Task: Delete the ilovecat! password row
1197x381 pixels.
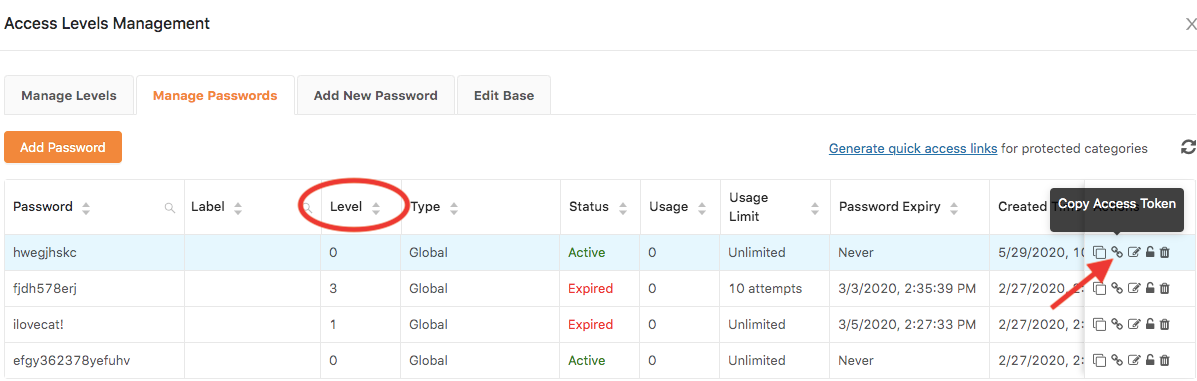Action: 1164,324
